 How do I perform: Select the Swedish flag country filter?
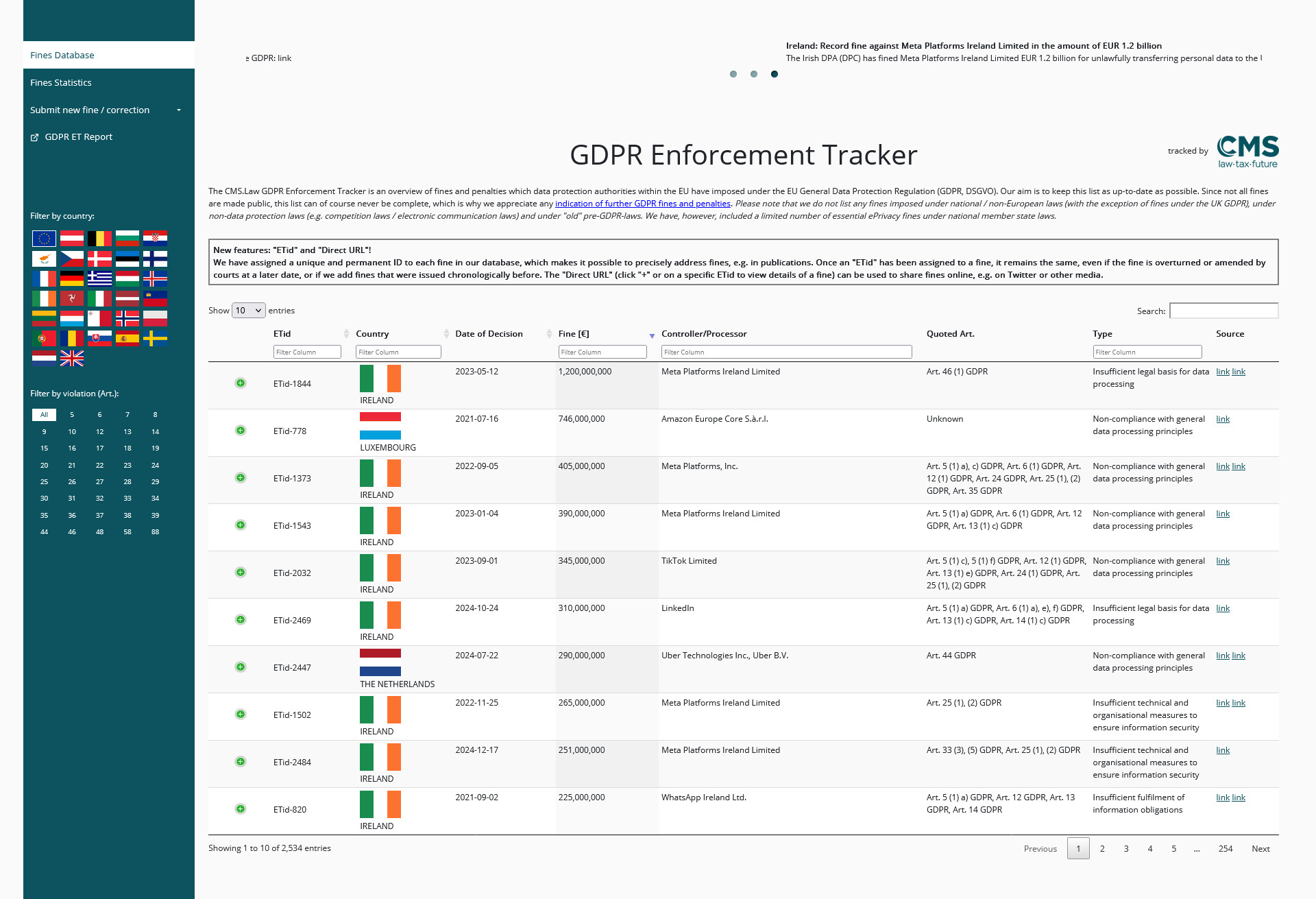155,338
